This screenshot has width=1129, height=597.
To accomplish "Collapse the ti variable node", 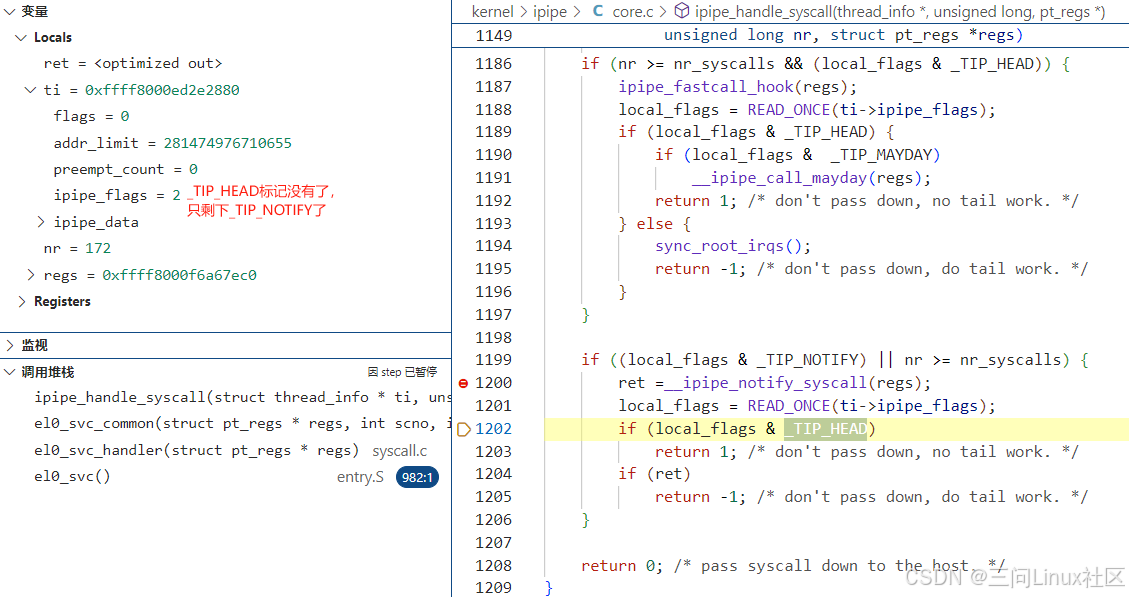I will [30, 90].
